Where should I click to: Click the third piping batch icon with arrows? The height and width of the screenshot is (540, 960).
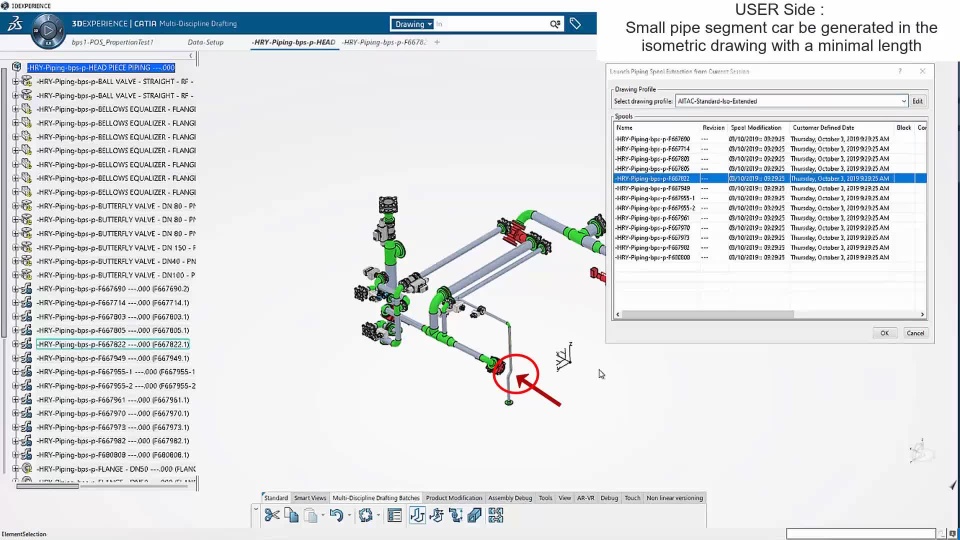(456, 516)
